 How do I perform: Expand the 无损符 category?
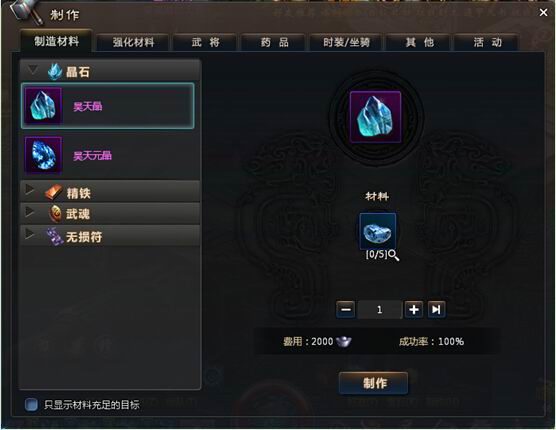click(x=110, y=236)
